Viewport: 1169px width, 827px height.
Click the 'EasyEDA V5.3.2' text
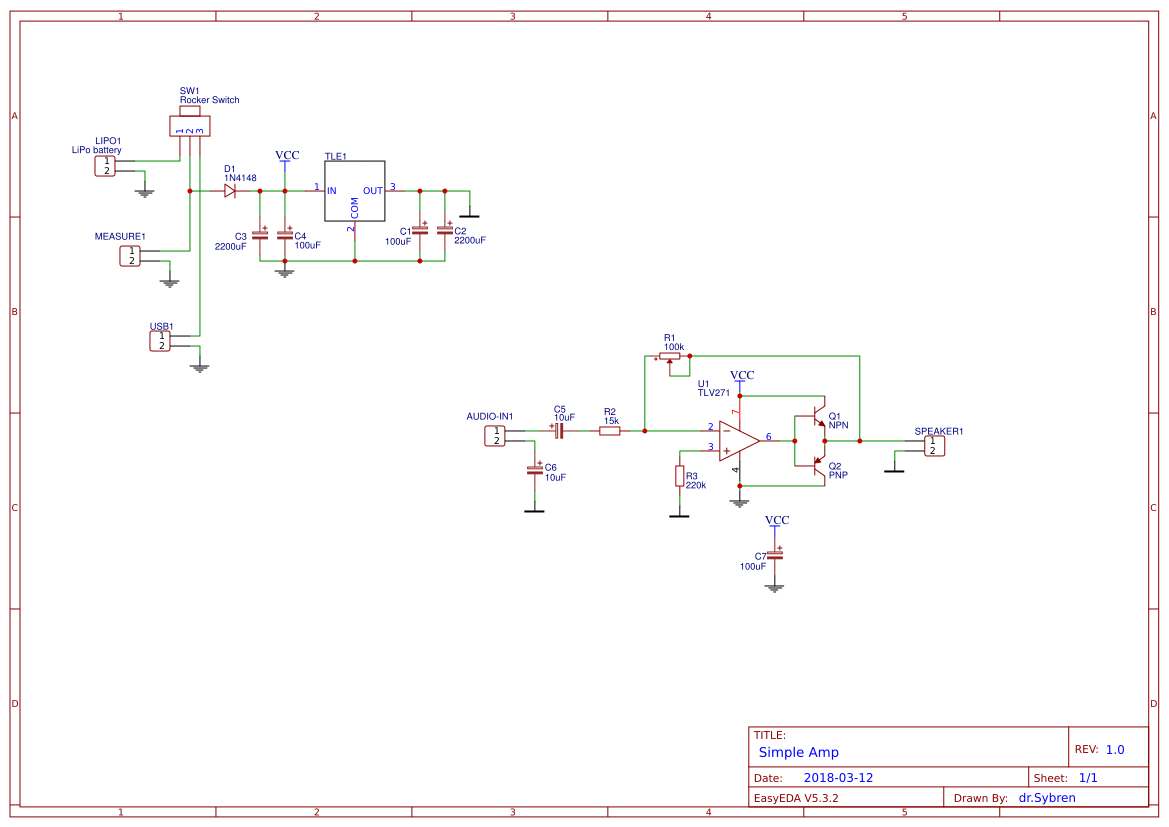click(x=796, y=798)
